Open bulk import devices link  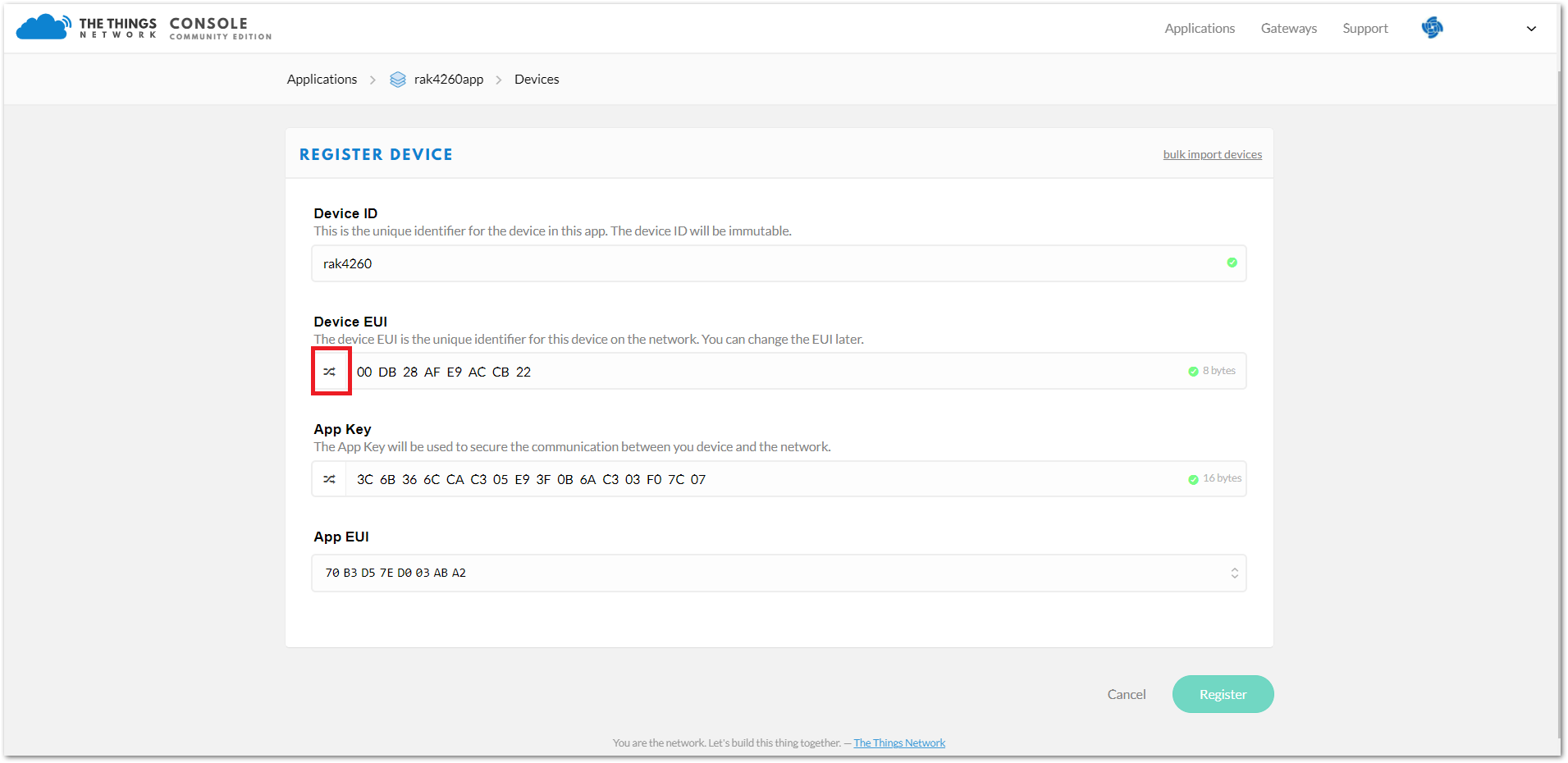(1212, 154)
